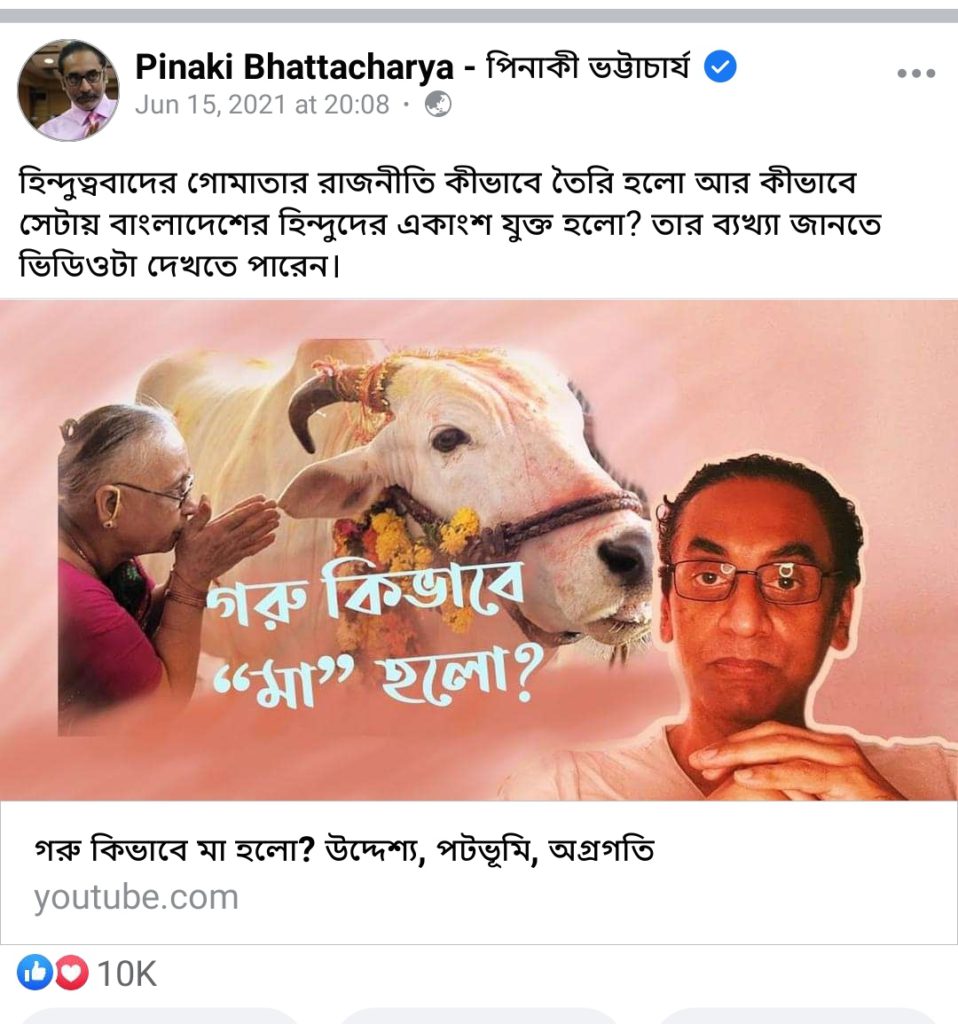Viewport: 958px width, 1024px height.
Task: View the 10K reactions count list
Action: [x=127, y=974]
